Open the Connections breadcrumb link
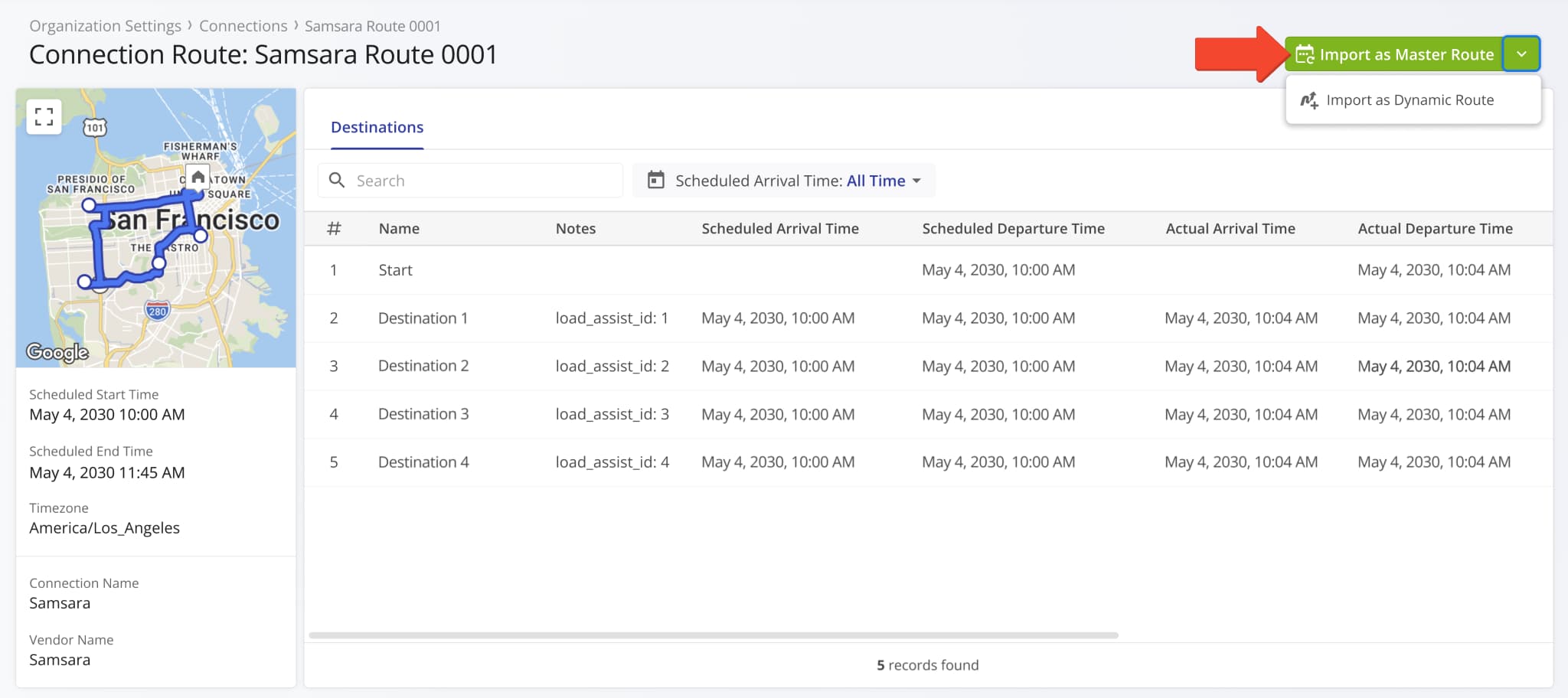The height and width of the screenshot is (698, 1568). (243, 25)
